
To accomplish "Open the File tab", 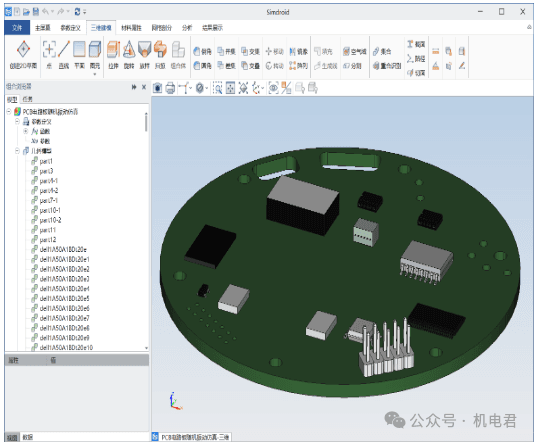I will [17, 28].
